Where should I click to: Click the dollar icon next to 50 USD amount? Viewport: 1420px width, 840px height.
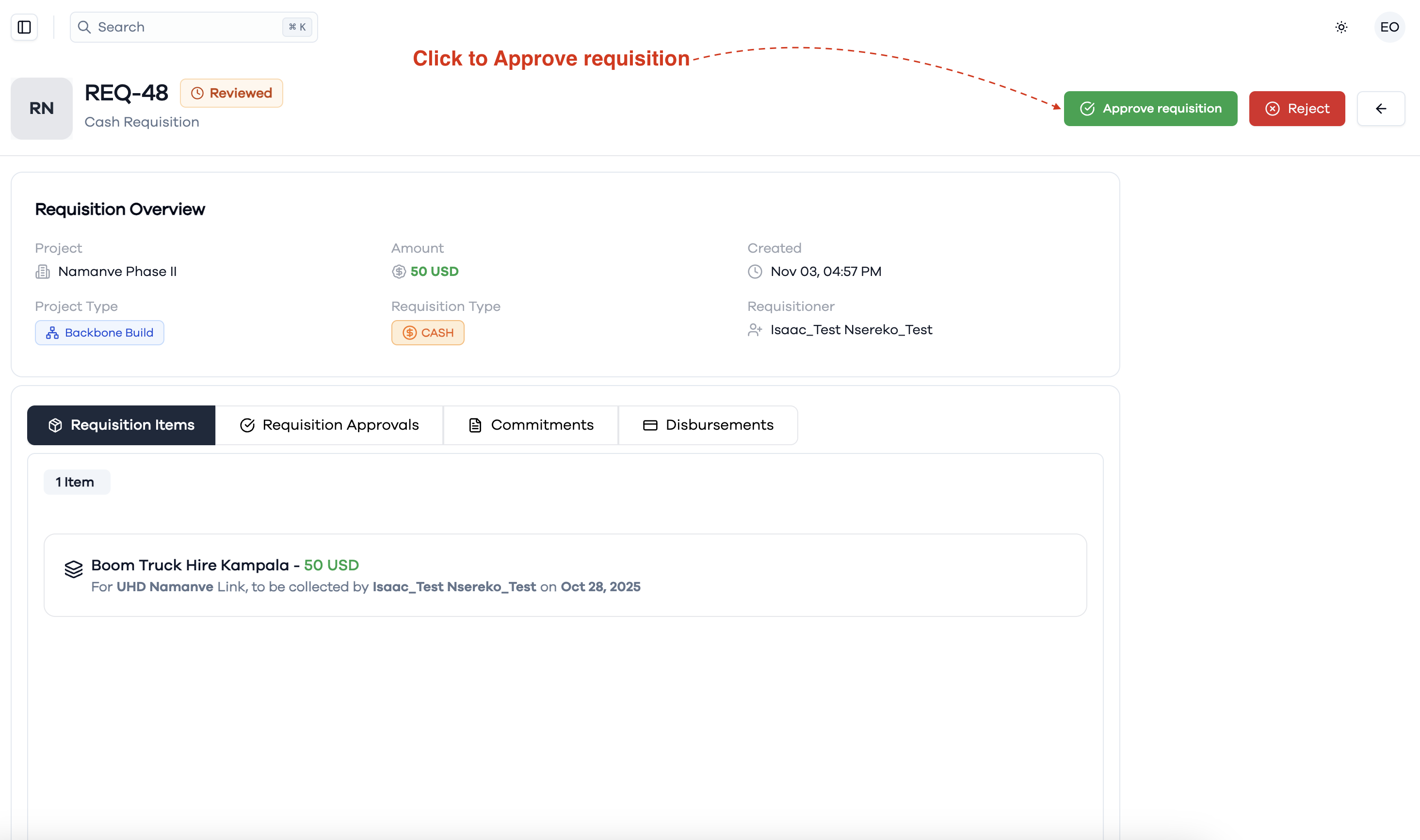(x=399, y=272)
